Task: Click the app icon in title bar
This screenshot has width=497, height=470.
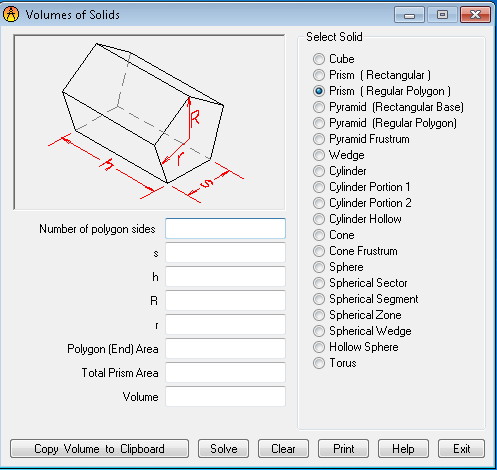Action: pos(11,15)
